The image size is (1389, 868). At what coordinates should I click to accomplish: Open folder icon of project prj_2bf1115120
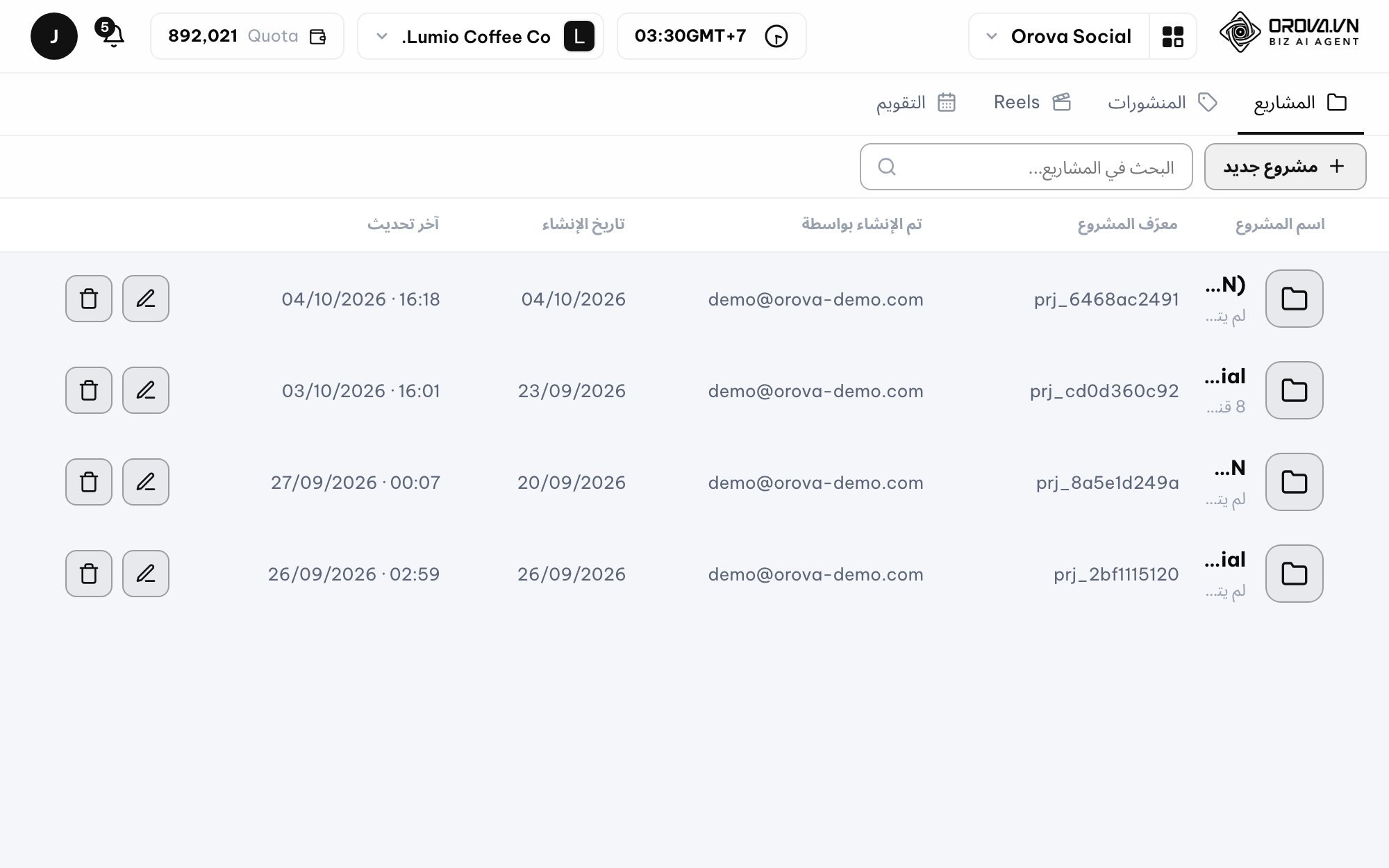click(1295, 574)
